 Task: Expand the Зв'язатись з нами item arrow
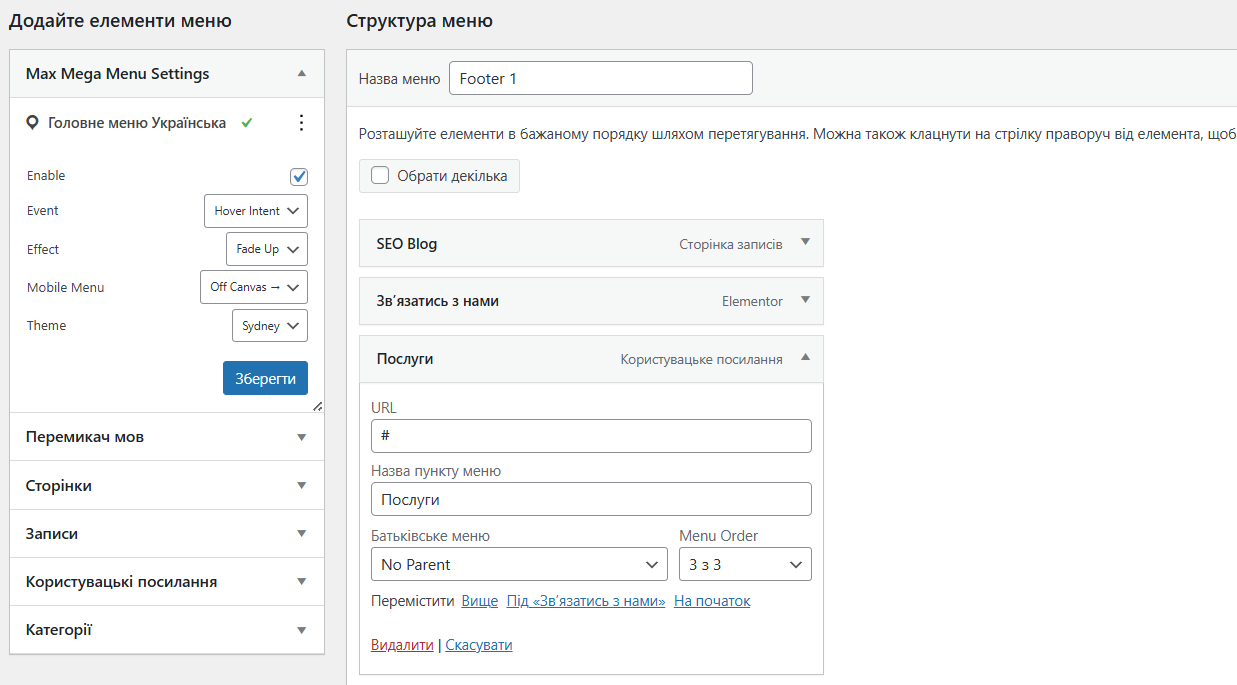[x=805, y=300]
